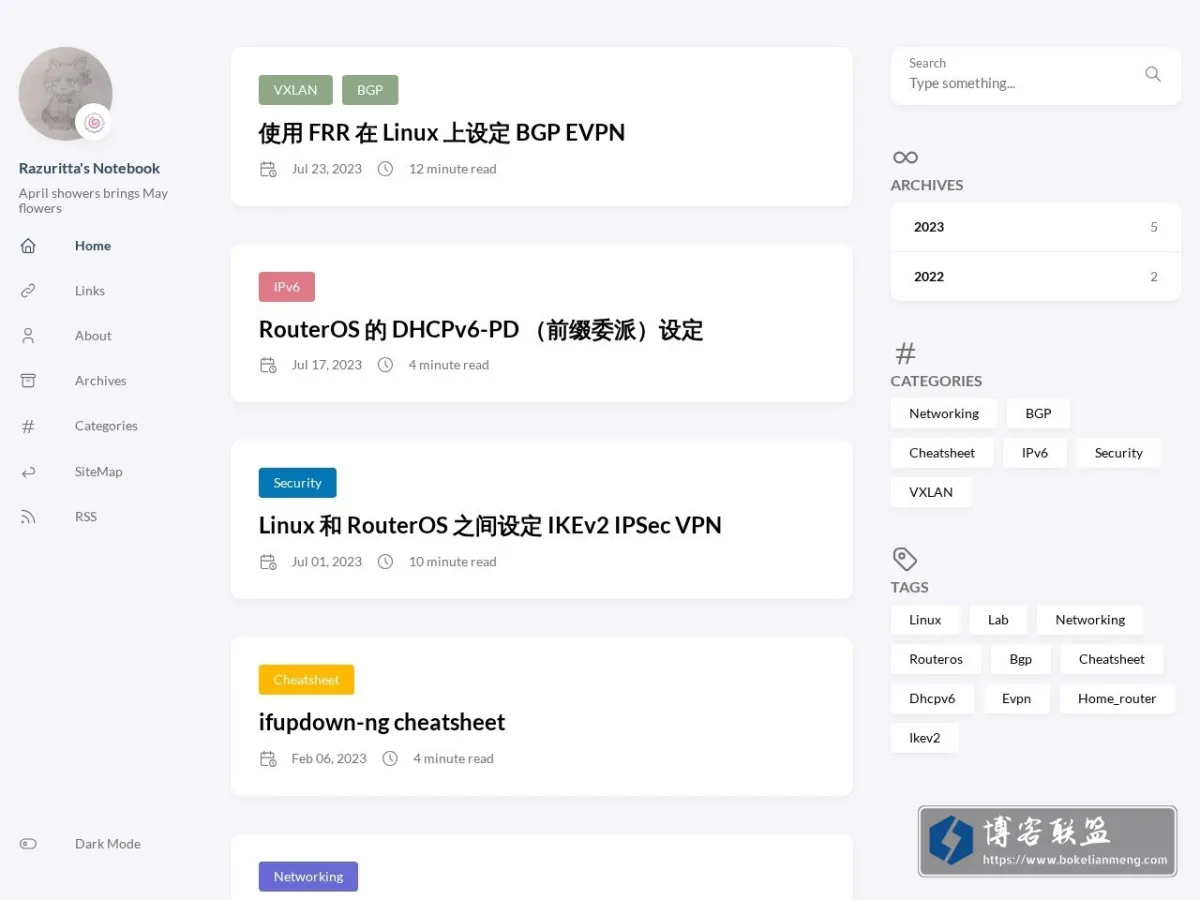Select the Cheatsheet tag
The image size is (1200, 900).
1112,660
